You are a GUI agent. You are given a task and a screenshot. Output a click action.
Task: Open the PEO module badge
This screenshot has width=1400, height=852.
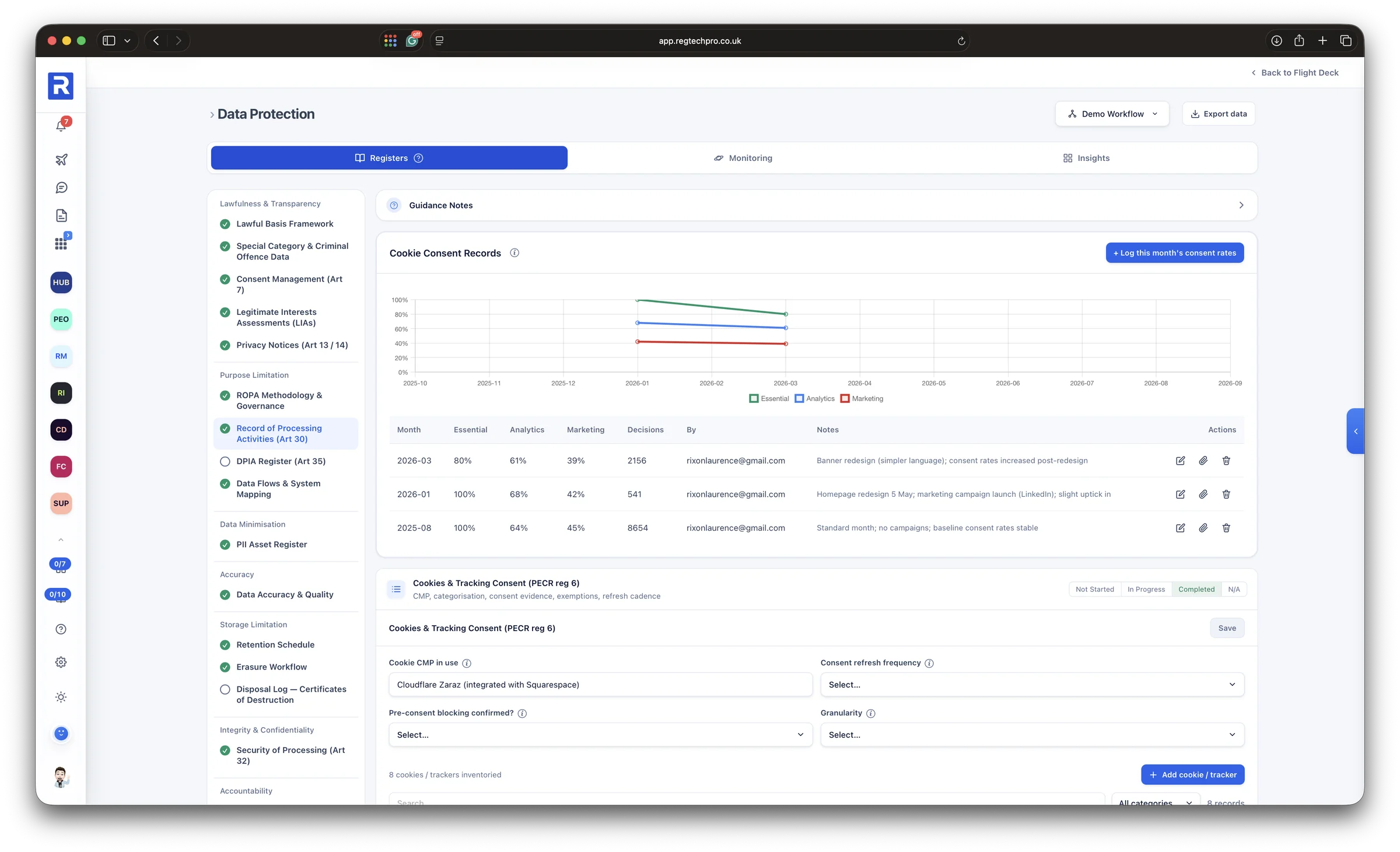pos(61,319)
